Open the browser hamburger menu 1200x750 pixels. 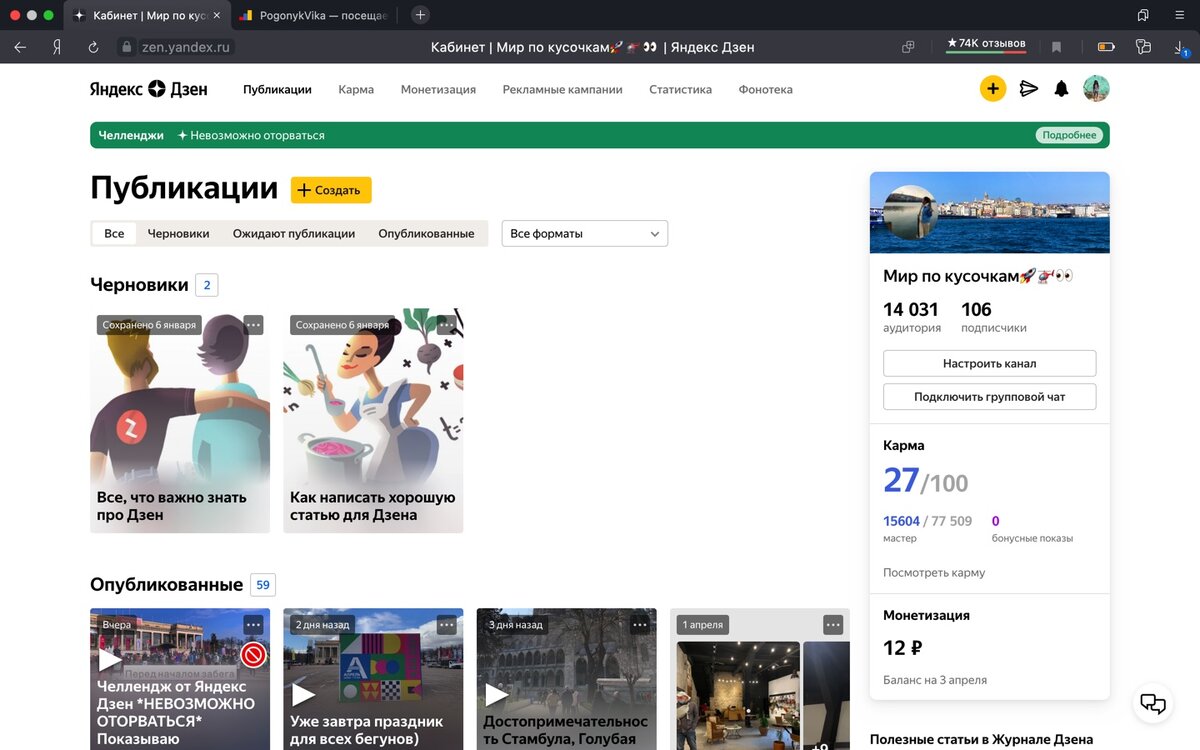tap(1179, 15)
